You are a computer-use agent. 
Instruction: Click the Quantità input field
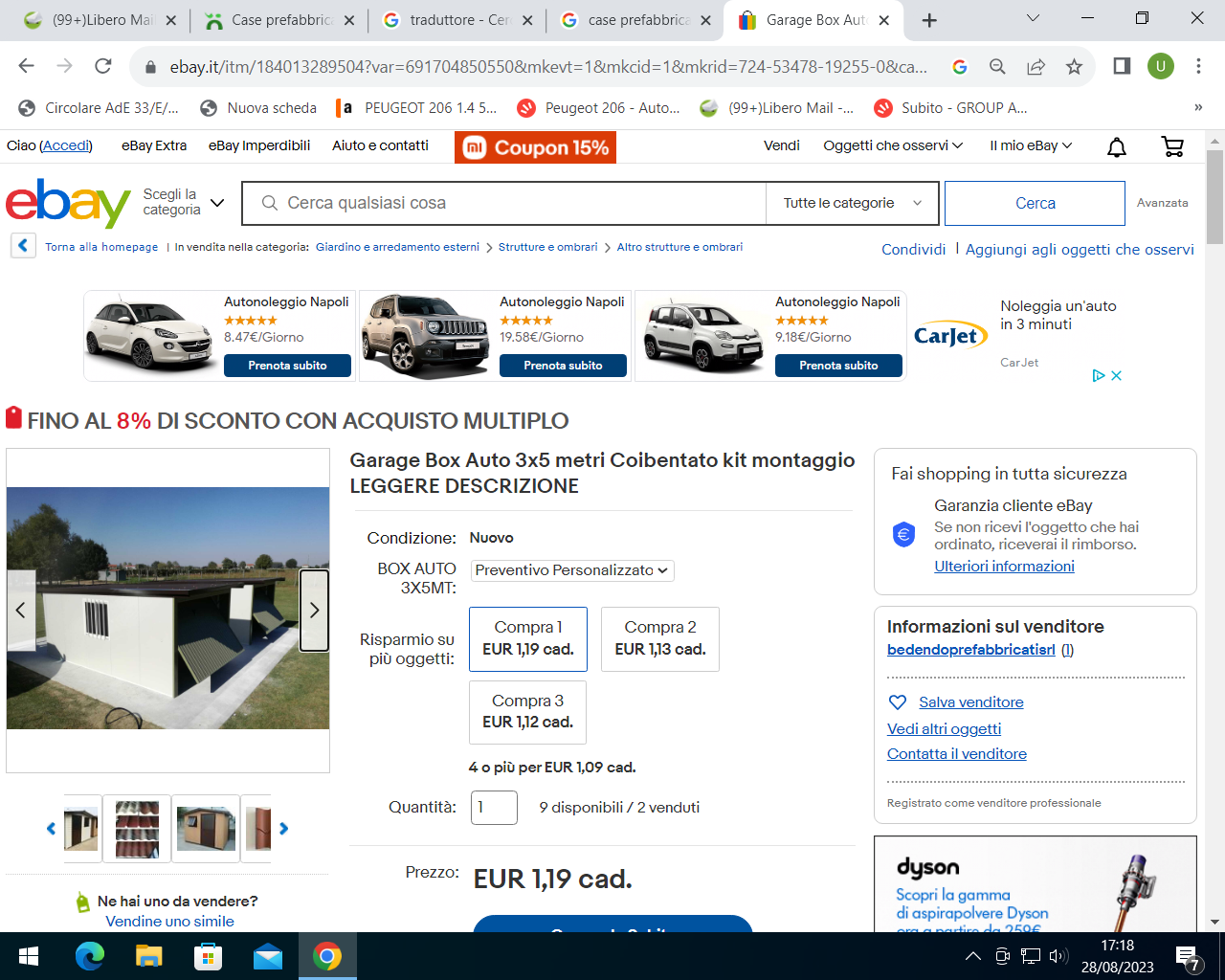pyautogui.click(x=494, y=808)
